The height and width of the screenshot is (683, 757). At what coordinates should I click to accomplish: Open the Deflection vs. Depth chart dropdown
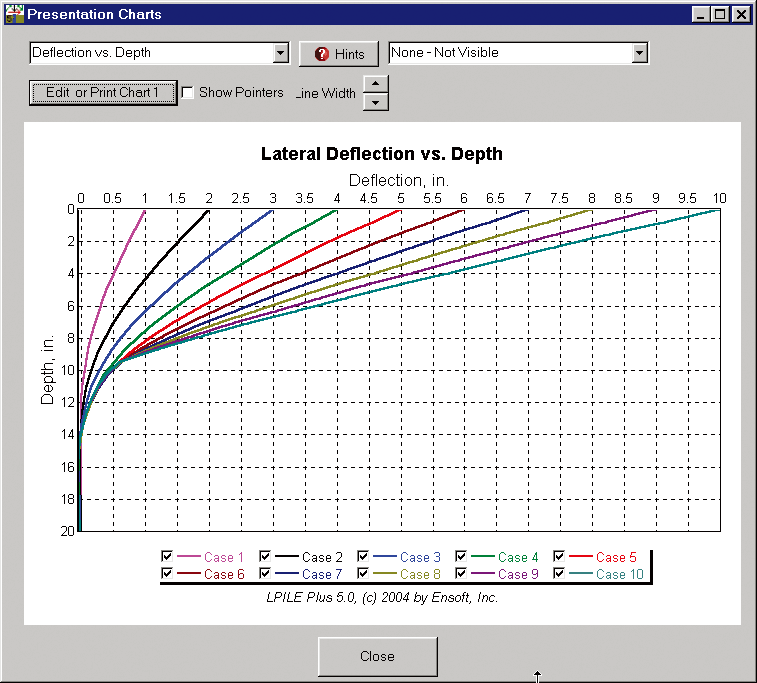(x=280, y=53)
